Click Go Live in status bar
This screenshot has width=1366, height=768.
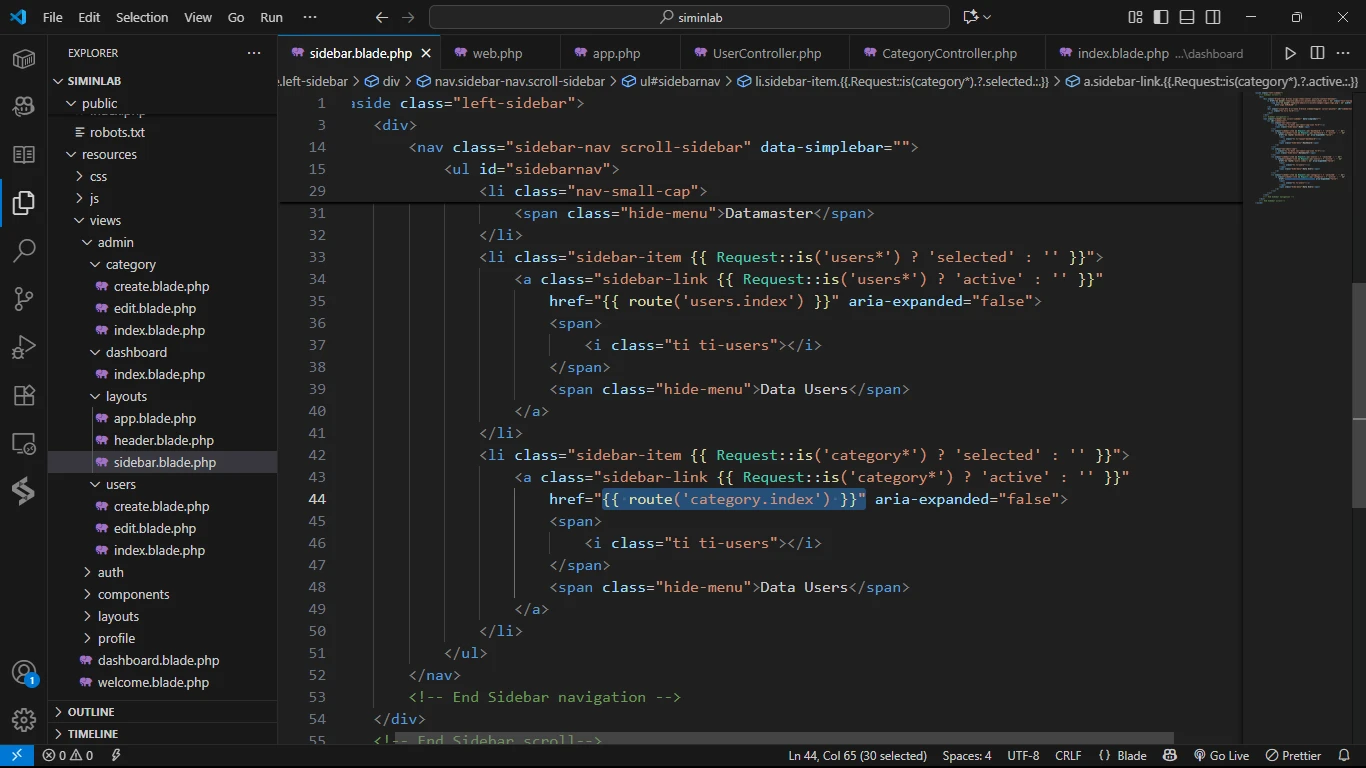click(1221, 756)
